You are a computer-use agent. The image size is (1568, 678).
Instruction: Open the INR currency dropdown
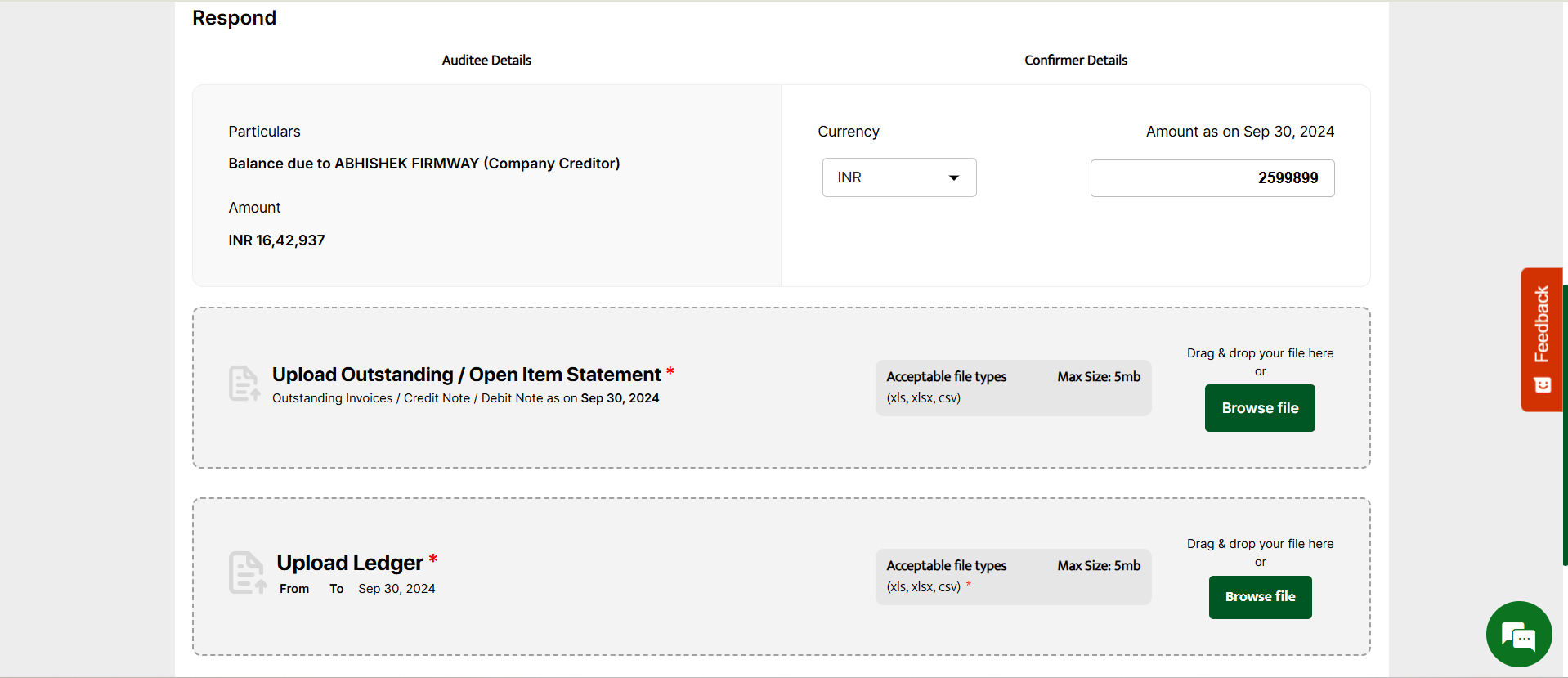[898, 177]
